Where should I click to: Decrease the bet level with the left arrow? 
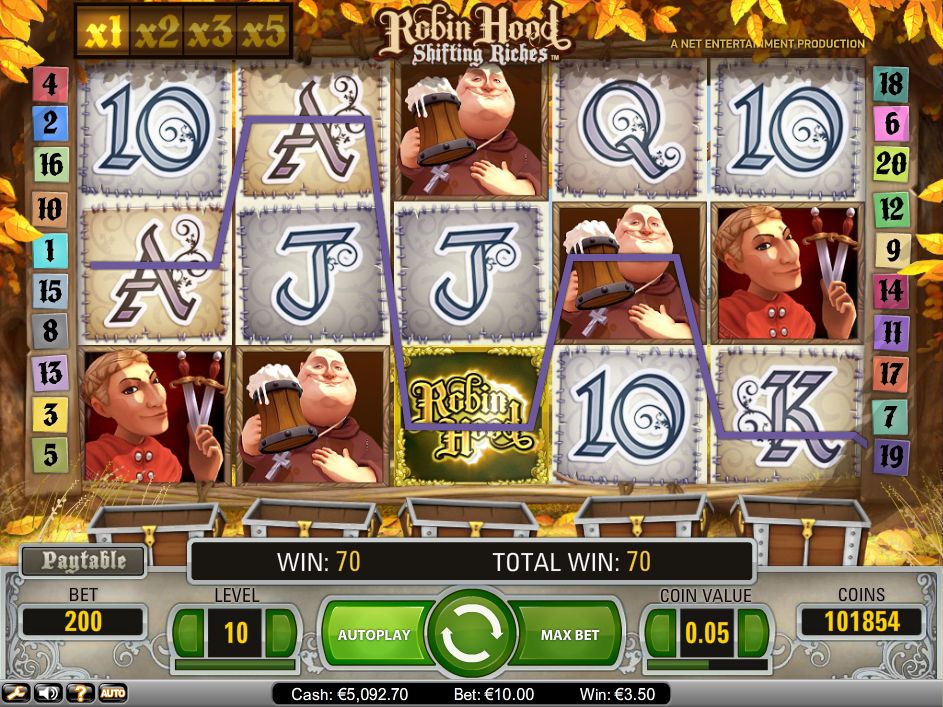click(x=188, y=633)
